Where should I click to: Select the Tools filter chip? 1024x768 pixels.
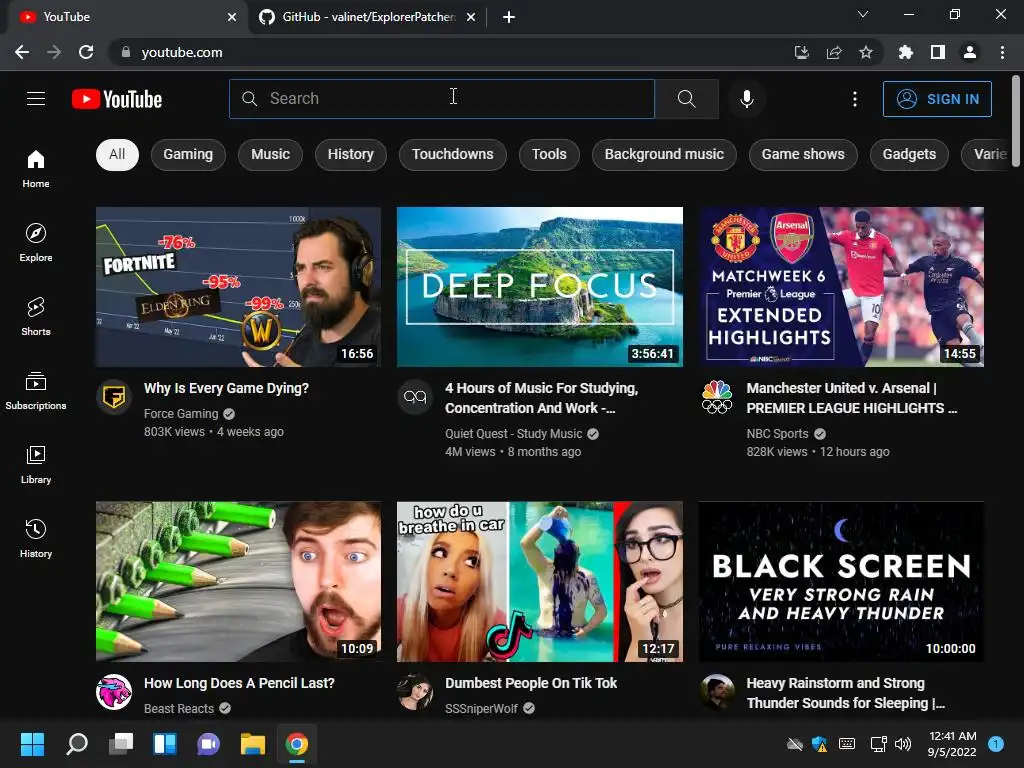549,155
